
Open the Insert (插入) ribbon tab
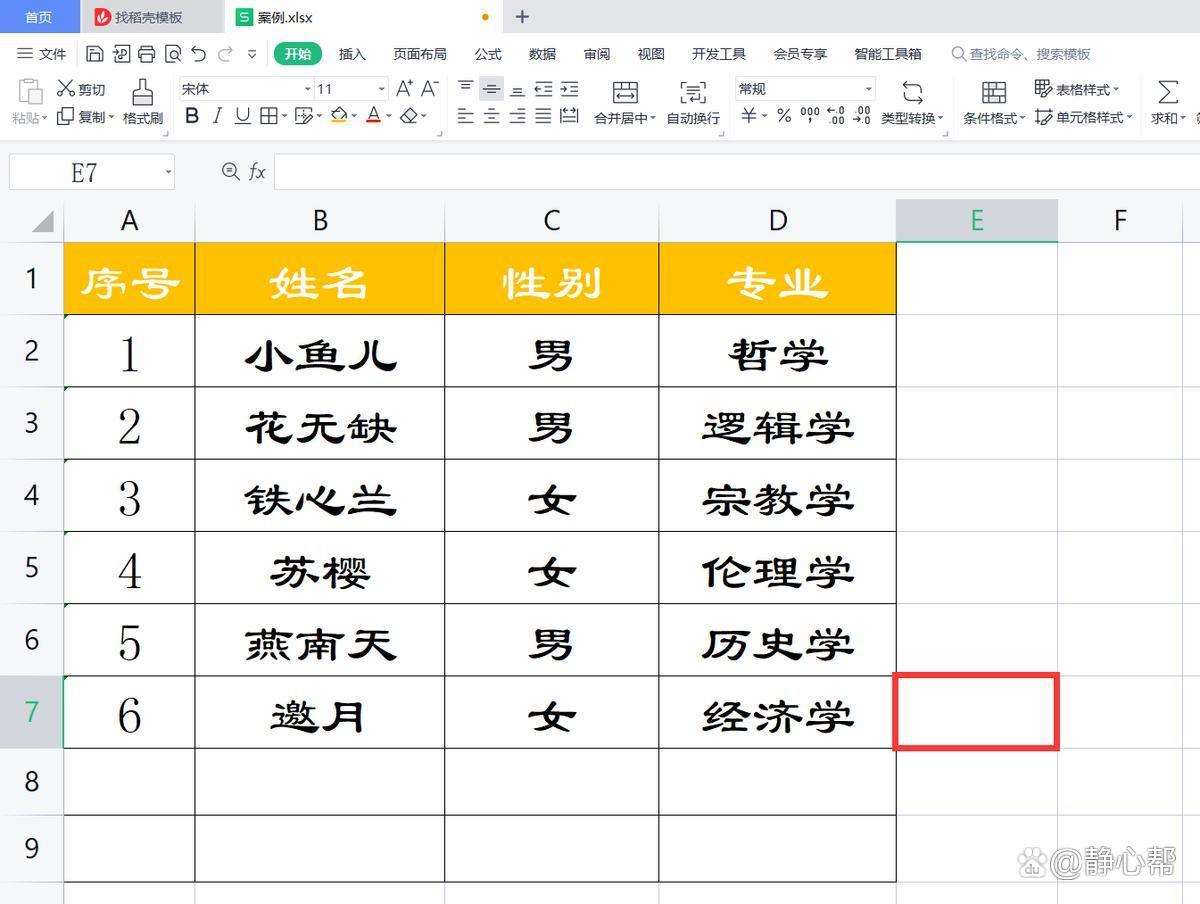click(352, 54)
